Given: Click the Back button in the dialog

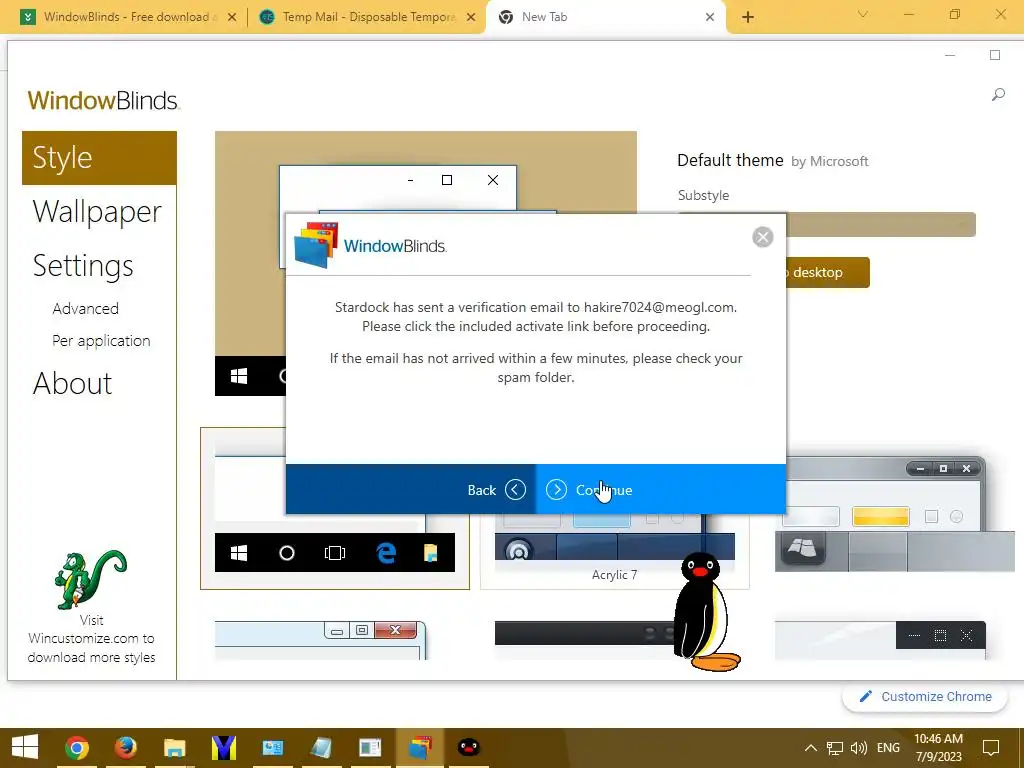Looking at the screenshot, I should point(411,489).
